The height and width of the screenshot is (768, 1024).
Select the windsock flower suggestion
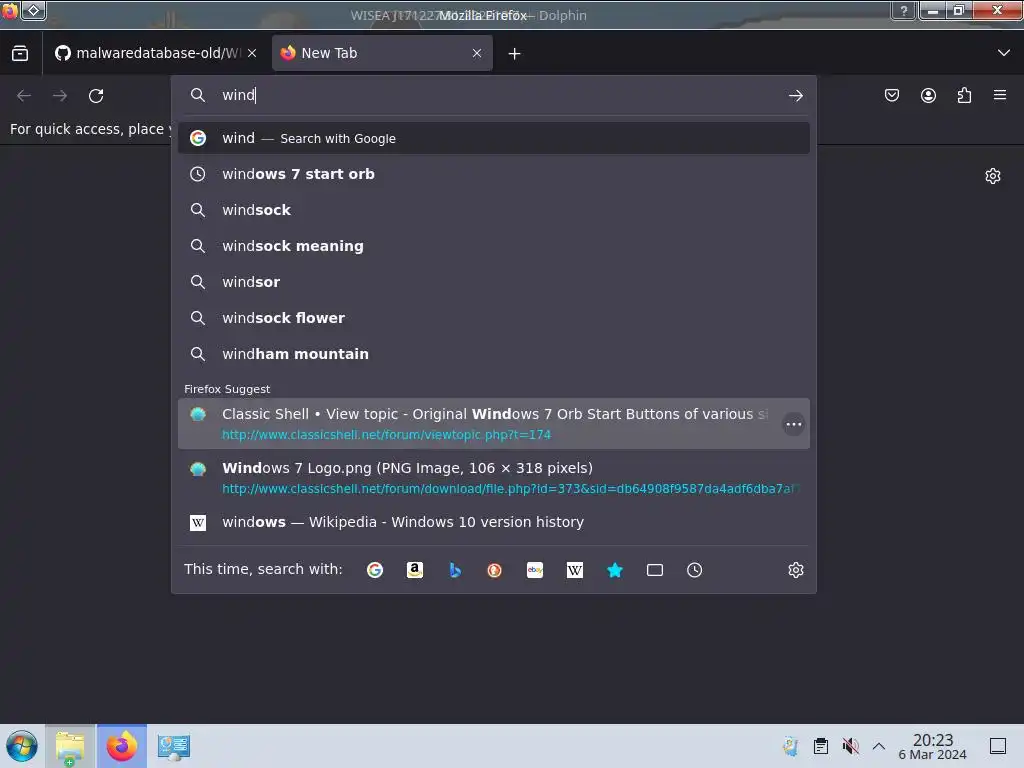(494, 318)
